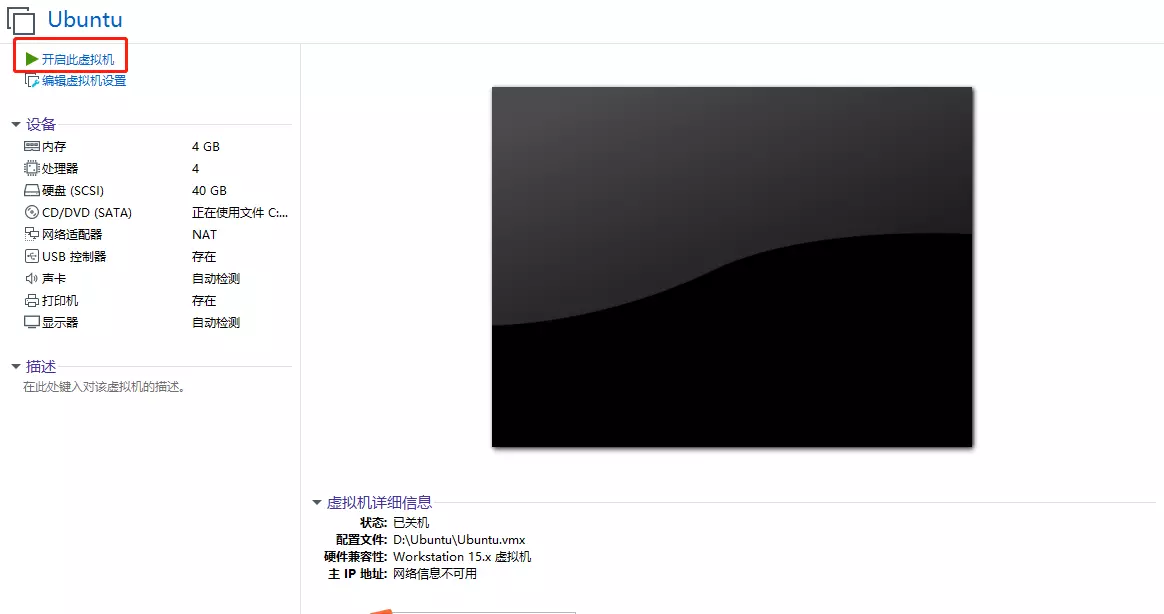
Task: Collapse the 描述 description section
Action: (16, 366)
